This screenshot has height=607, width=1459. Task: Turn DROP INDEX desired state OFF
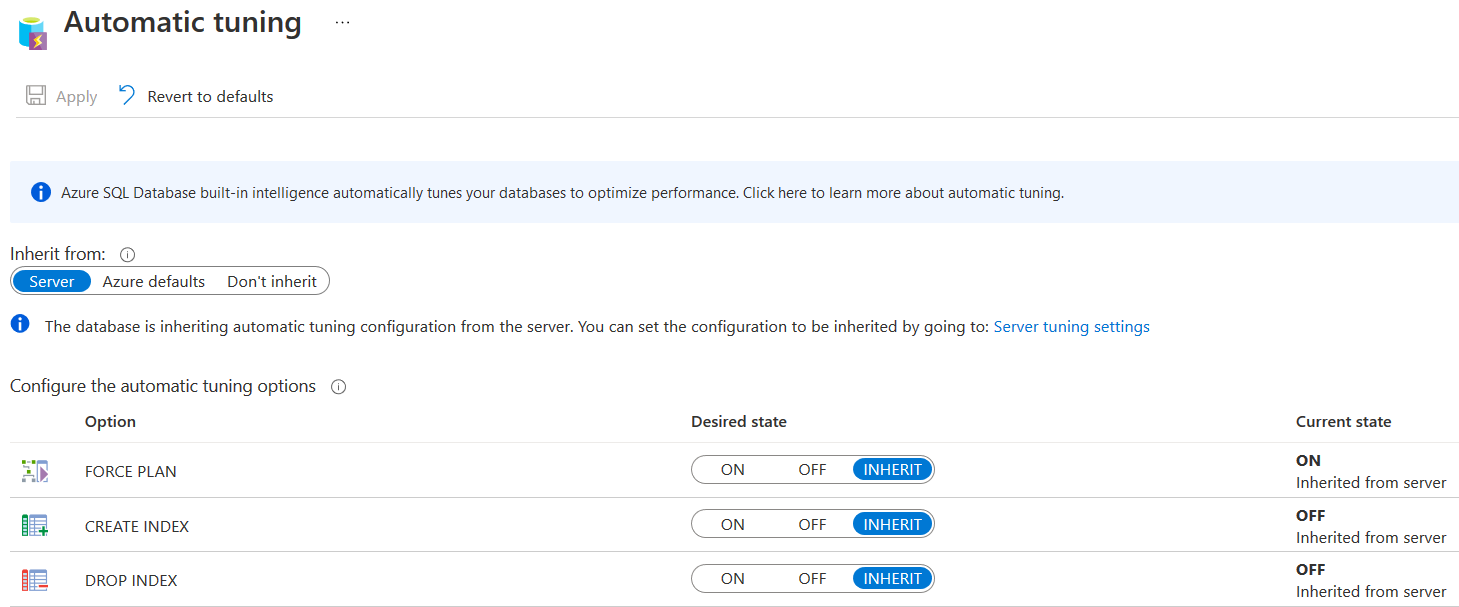tap(812, 579)
